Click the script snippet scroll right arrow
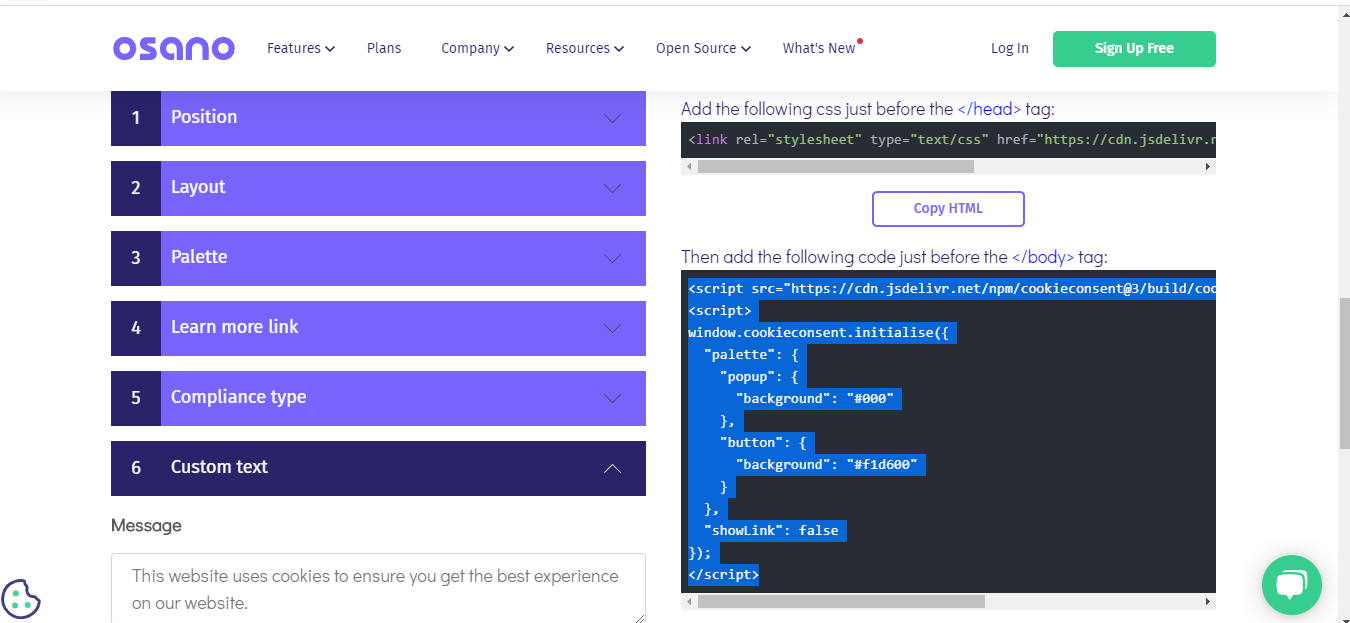Image resolution: width=1350 pixels, height=623 pixels. pos(1208,602)
